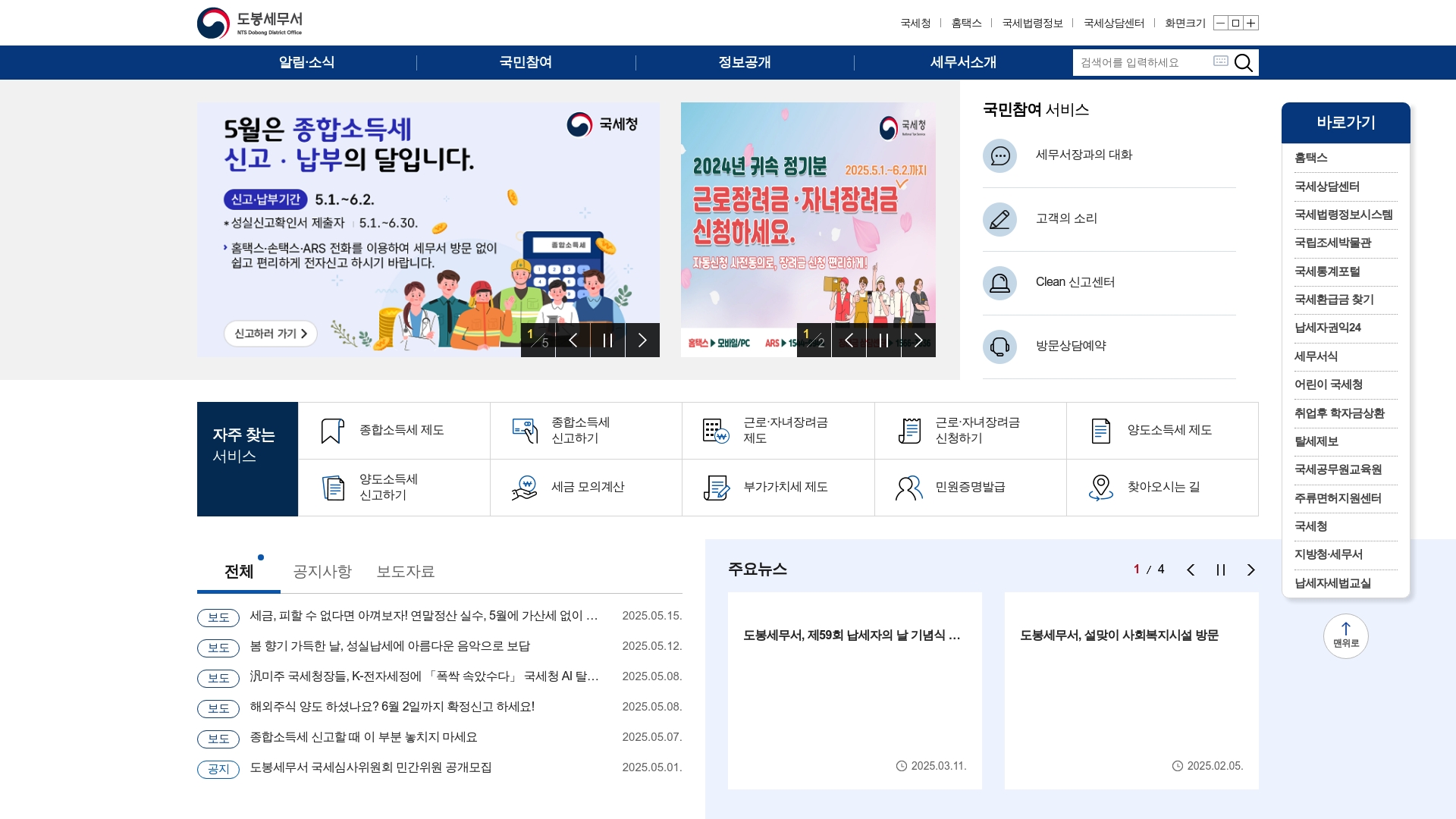
Task: Go to previous slide of 장려금 banner
Action: pos(849,340)
